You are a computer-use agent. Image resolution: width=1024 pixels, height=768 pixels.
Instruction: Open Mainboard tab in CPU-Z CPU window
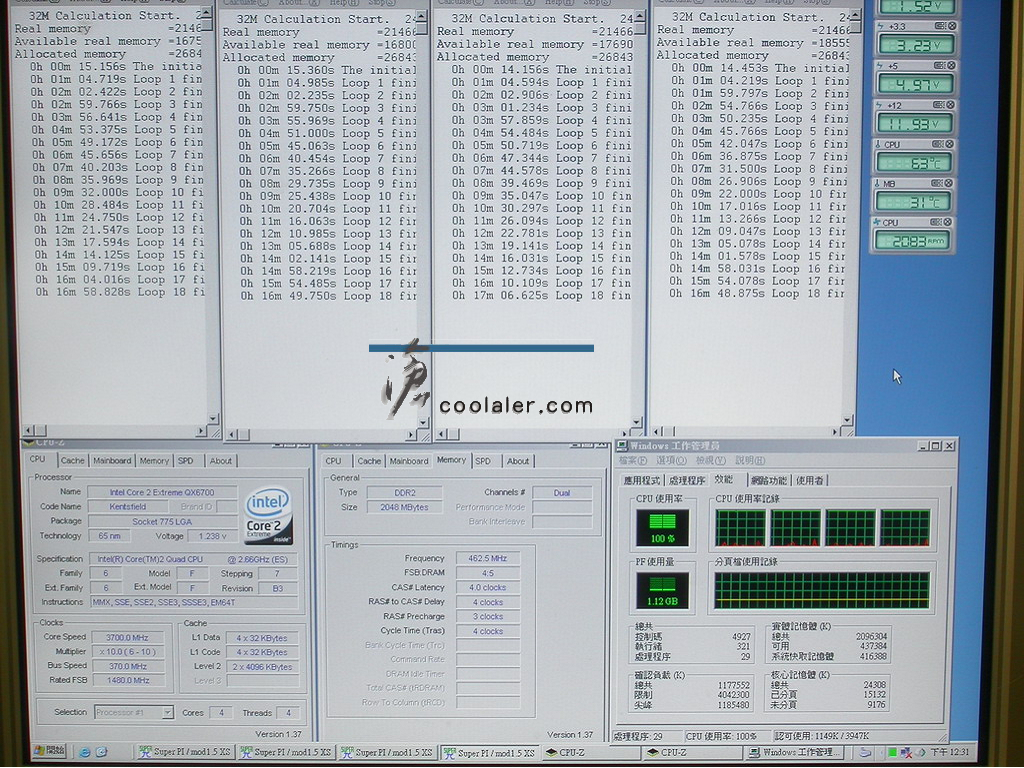112,460
